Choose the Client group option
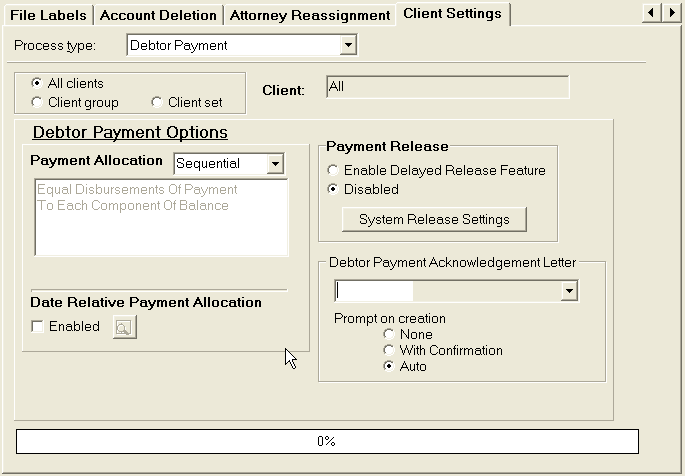The image size is (685, 476). [x=38, y=102]
